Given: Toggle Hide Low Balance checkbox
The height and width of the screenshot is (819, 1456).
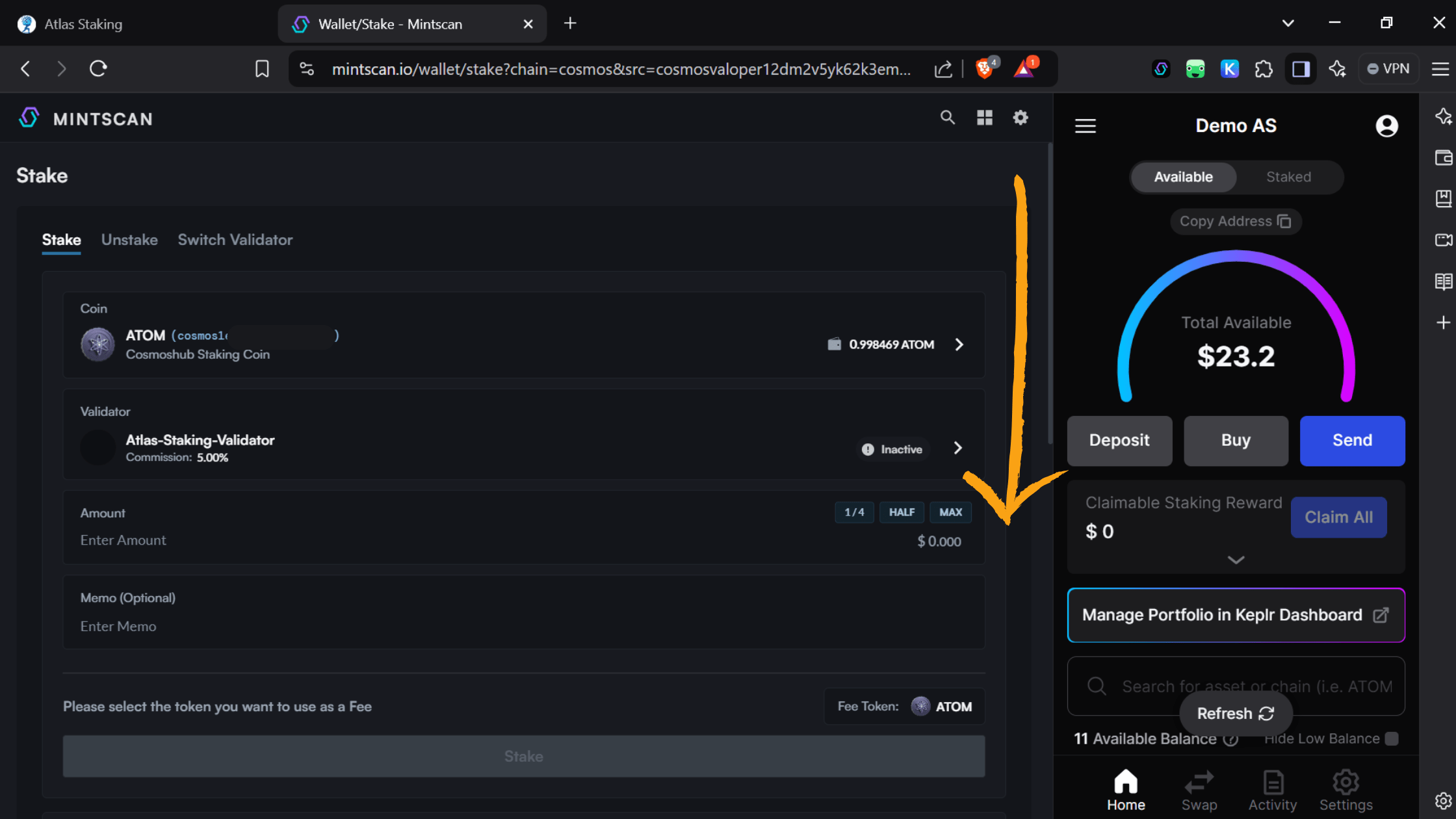Looking at the screenshot, I should coord(1392,738).
